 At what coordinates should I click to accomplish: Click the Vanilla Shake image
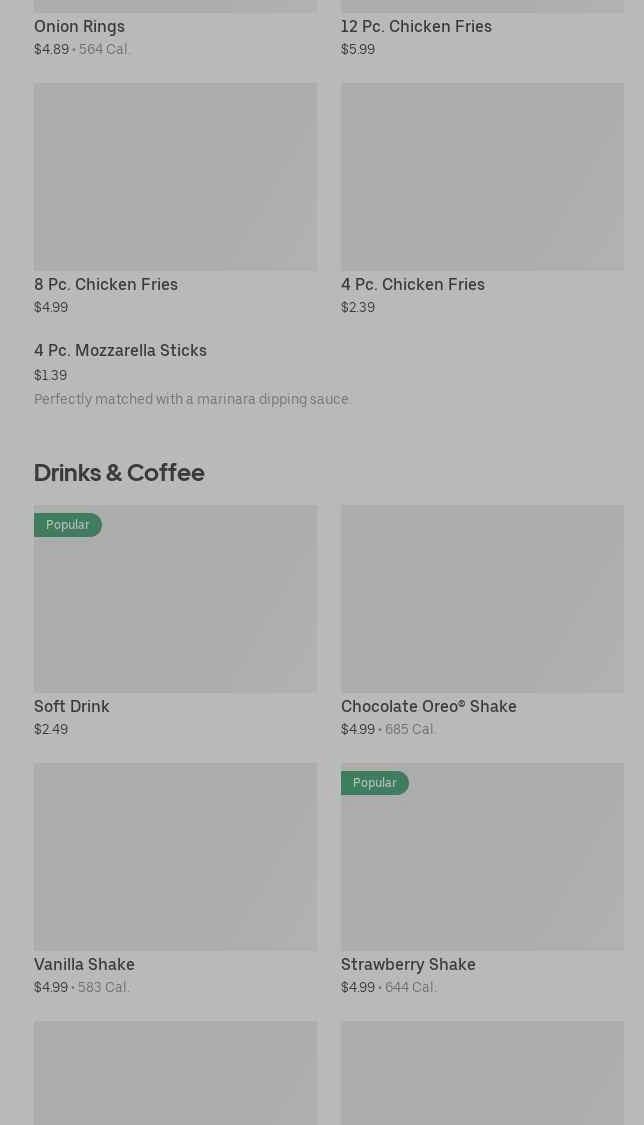[x=175, y=856]
